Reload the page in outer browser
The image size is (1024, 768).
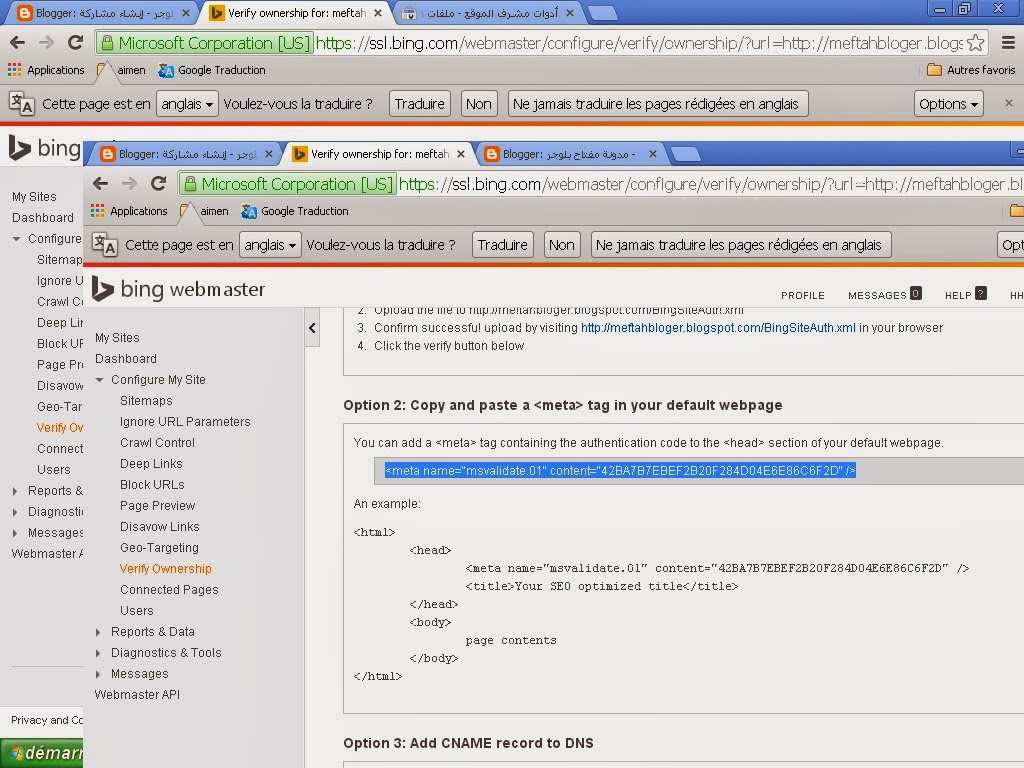click(76, 43)
